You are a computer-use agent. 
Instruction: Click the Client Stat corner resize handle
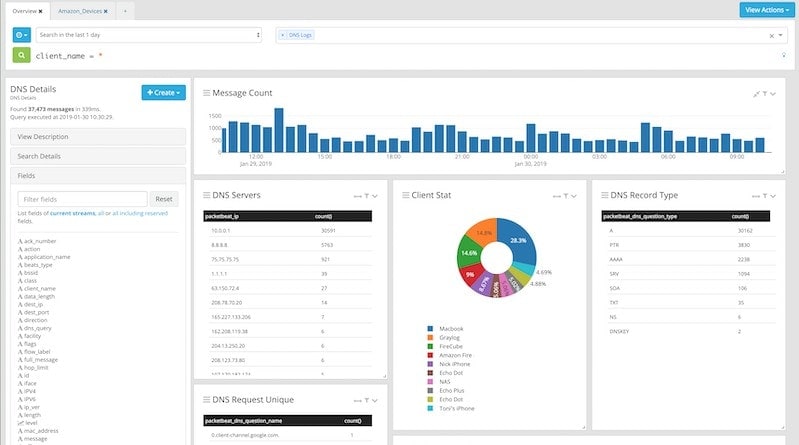[583, 427]
